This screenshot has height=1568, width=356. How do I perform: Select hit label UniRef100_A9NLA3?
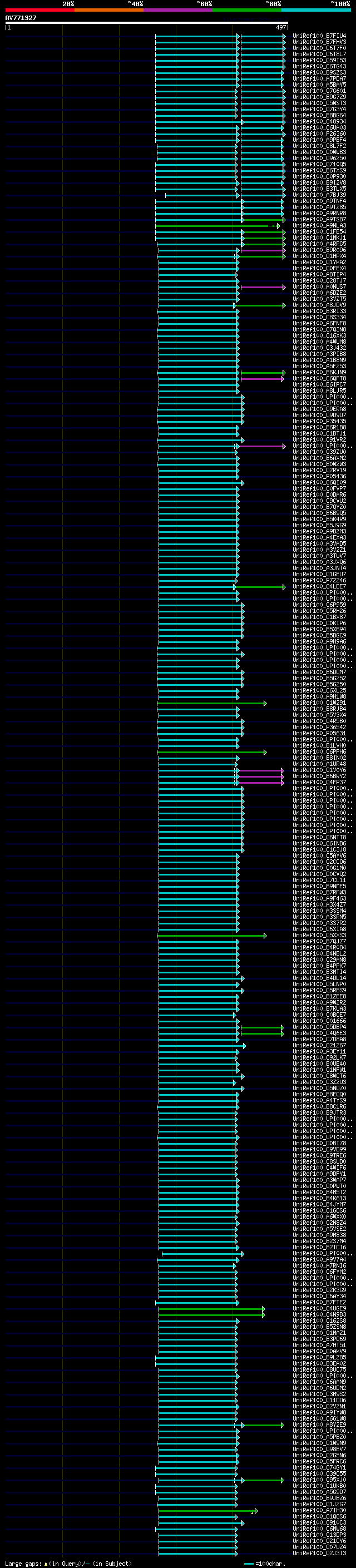pos(319,226)
